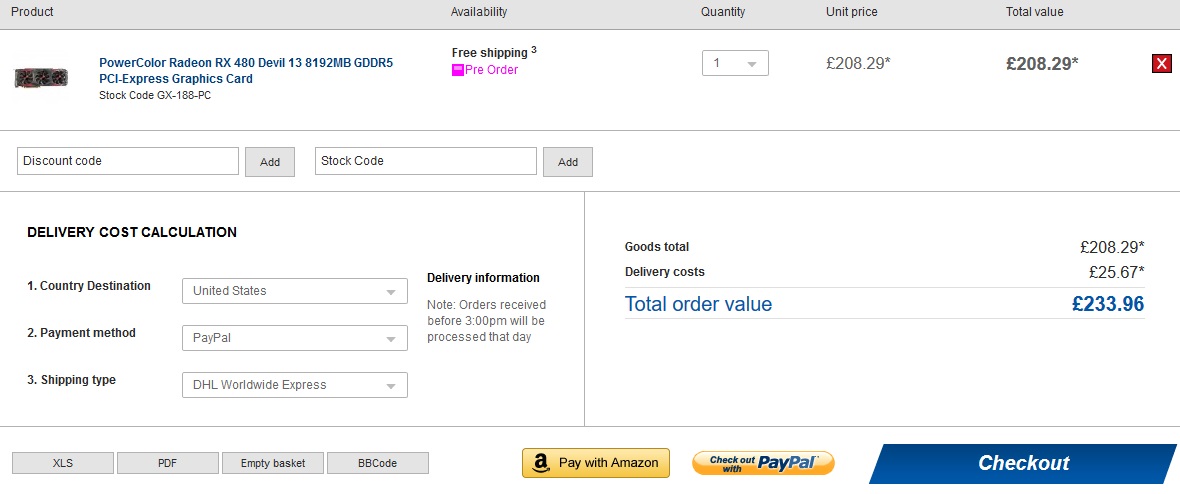Image resolution: width=1180 pixels, height=494 pixels.
Task: Click the pink Pre Order icon
Action: click(x=458, y=70)
